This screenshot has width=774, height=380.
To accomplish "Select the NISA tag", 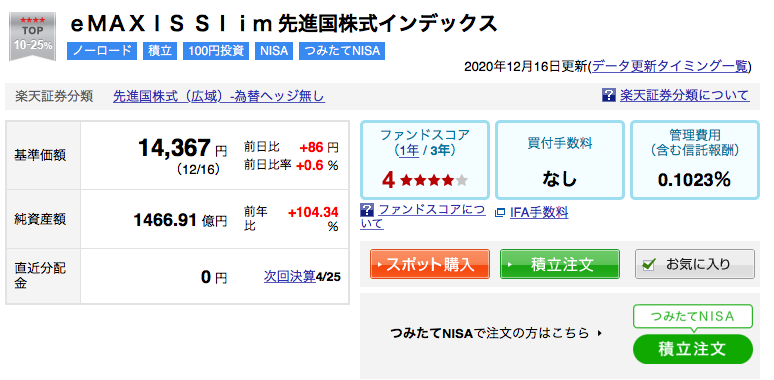I will click(274, 51).
